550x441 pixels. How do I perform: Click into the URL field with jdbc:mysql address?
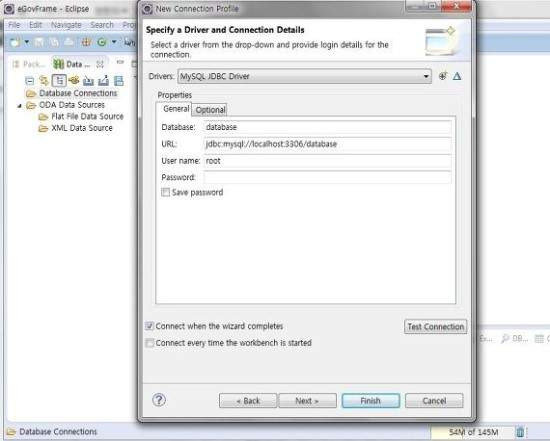[x=327, y=144]
